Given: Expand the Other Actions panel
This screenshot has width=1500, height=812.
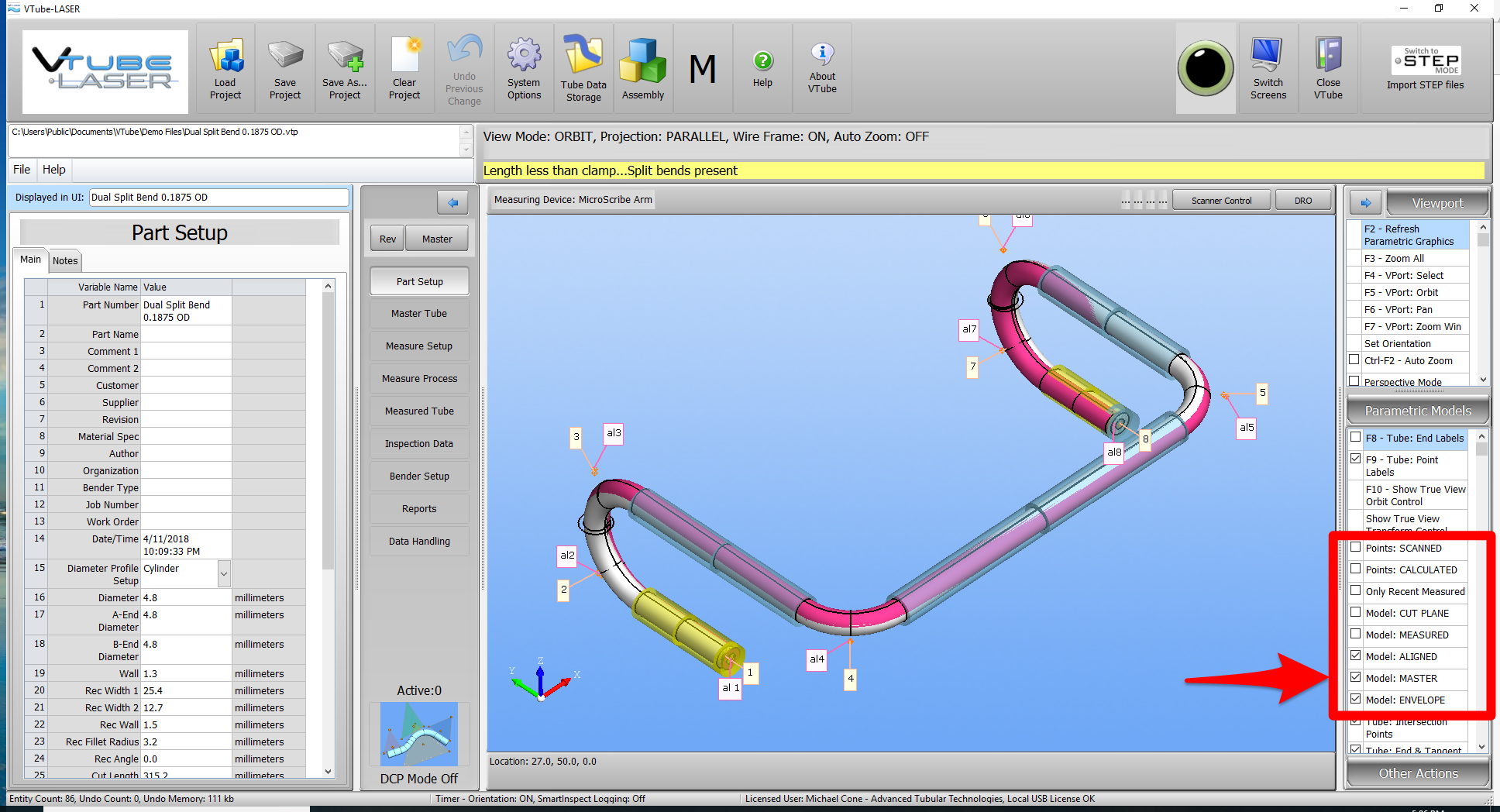Looking at the screenshot, I should 1417,773.
